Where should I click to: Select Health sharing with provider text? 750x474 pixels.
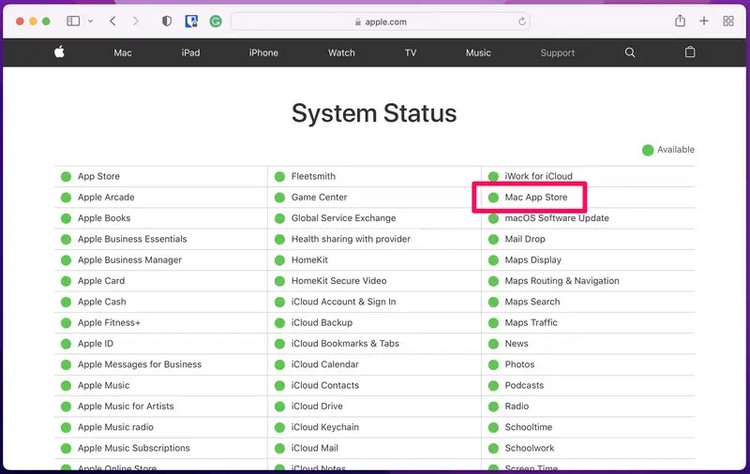tap(351, 239)
